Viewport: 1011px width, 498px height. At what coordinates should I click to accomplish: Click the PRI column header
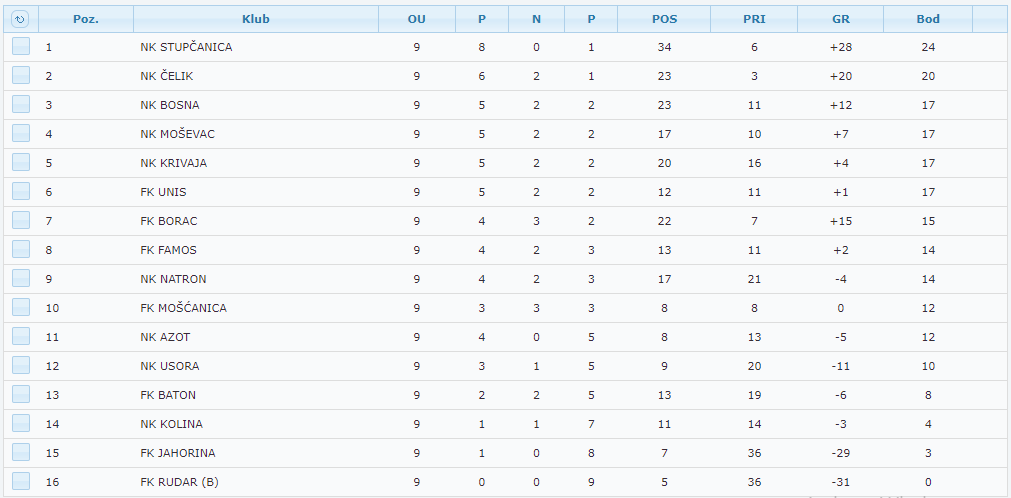[754, 19]
